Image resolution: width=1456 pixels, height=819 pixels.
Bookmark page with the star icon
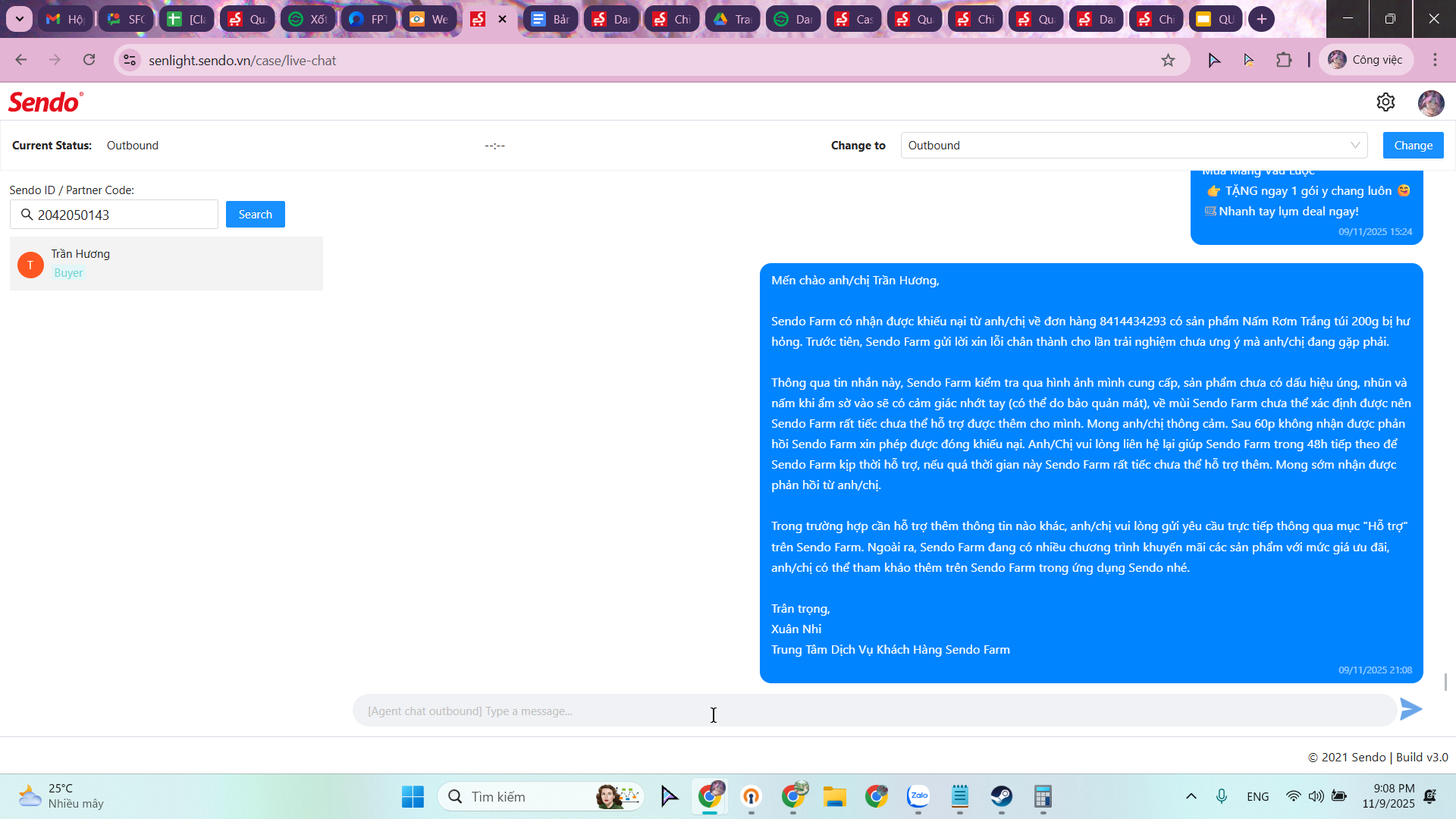(1168, 61)
